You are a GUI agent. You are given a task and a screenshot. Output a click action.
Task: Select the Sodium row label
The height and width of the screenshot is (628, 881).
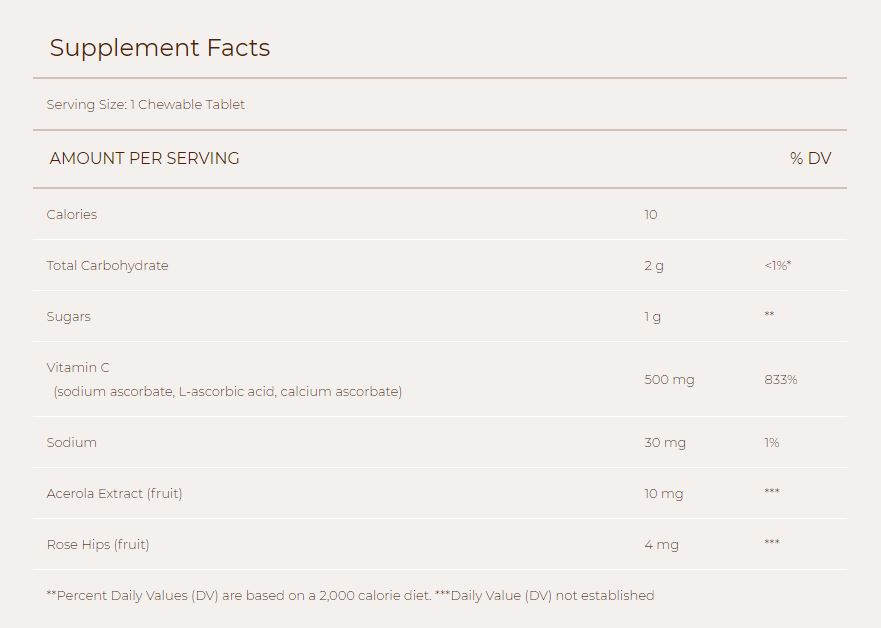[71, 443]
